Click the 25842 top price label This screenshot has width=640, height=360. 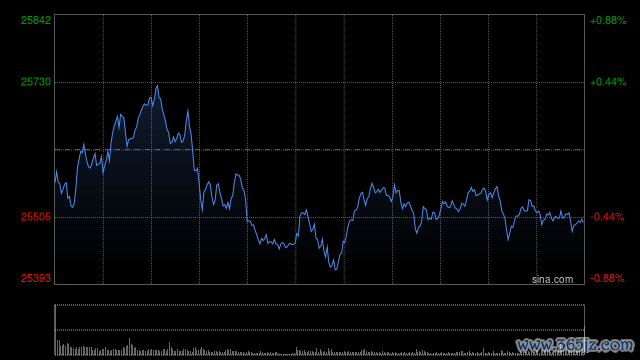(x=36, y=20)
